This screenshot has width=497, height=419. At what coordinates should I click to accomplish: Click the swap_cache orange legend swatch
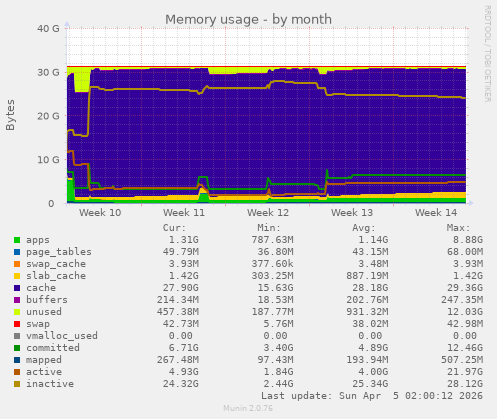[x=17, y=264]
